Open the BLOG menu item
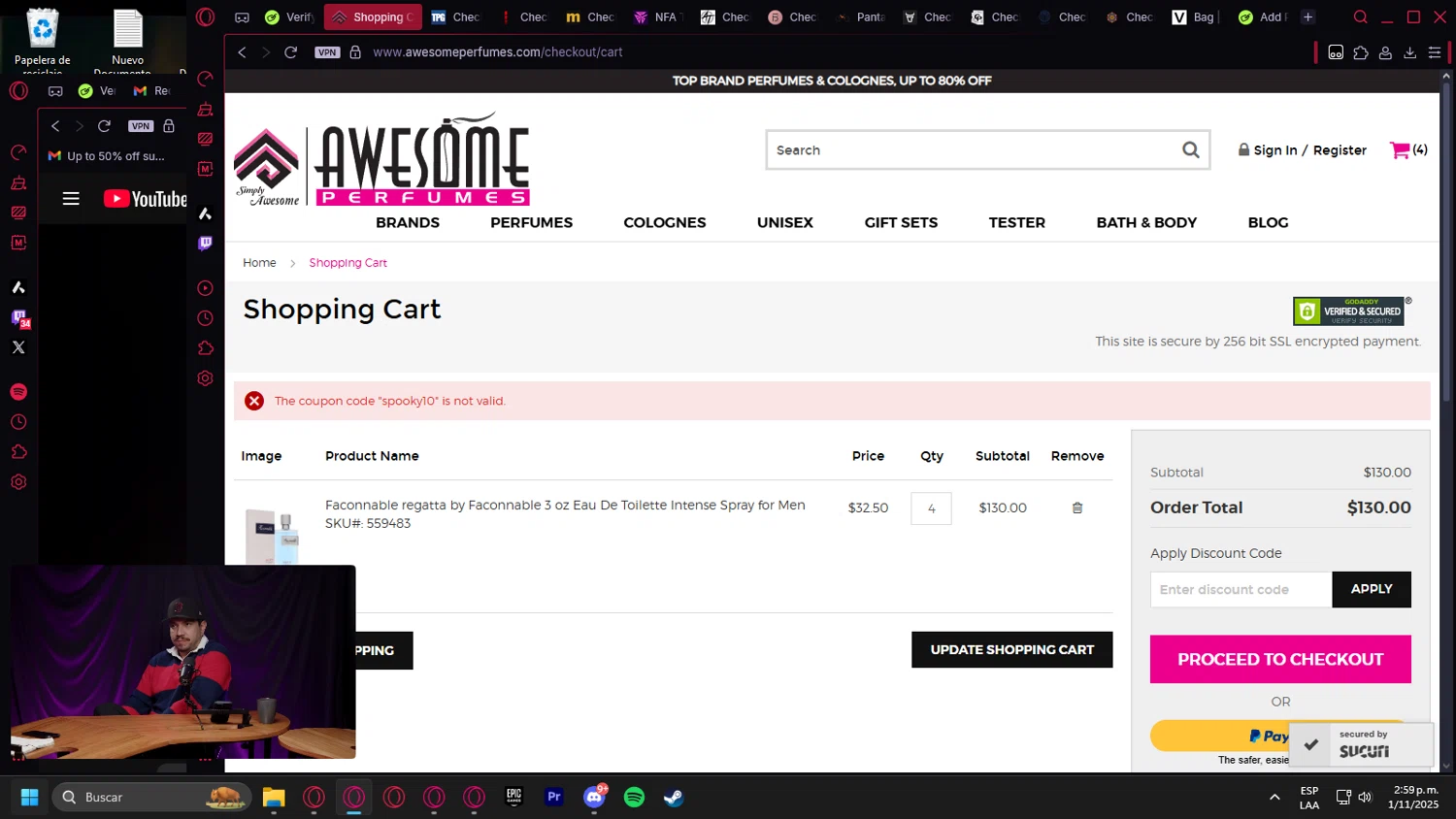The height and width of the screenshot is (819, 1456). tap(1268, 222)
